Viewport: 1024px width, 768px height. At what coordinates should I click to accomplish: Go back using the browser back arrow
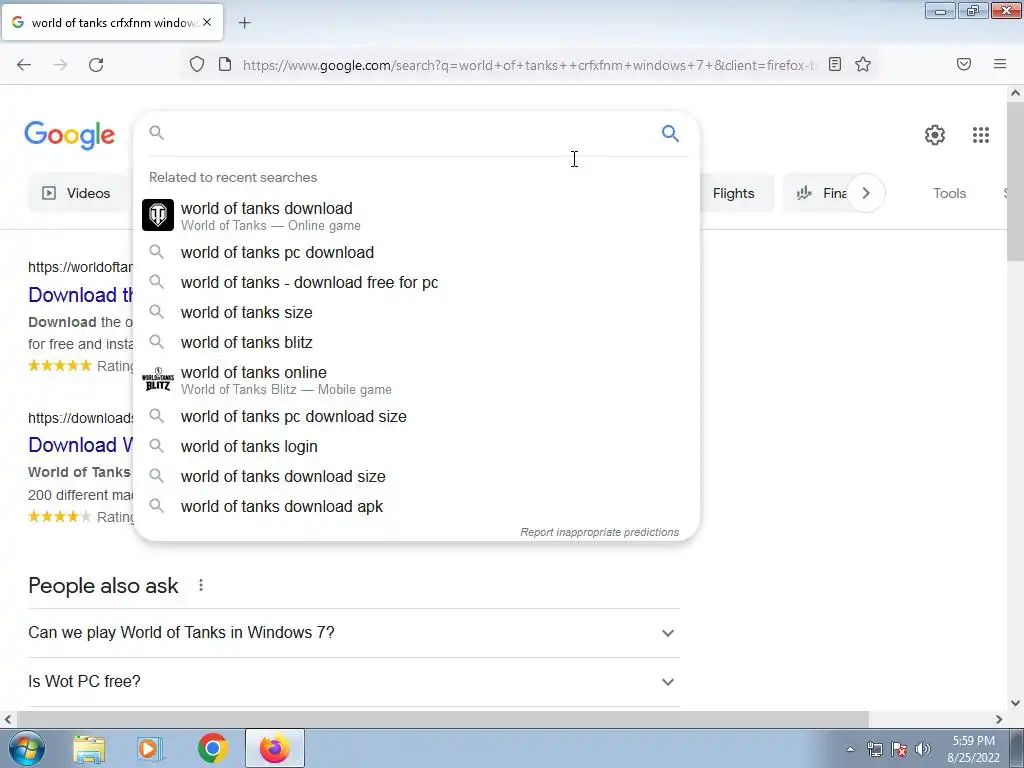[x=24, y=65]
